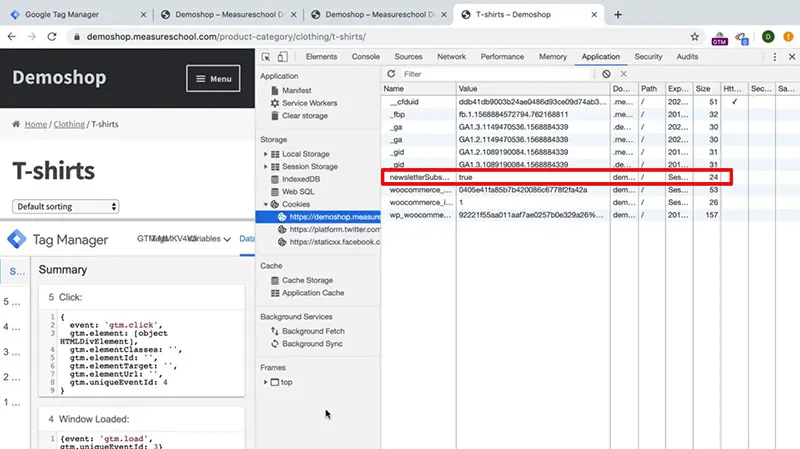The image size is (800, 449).
Task: Follow the Clothing breadcrumb link
Action: [69, 124]
